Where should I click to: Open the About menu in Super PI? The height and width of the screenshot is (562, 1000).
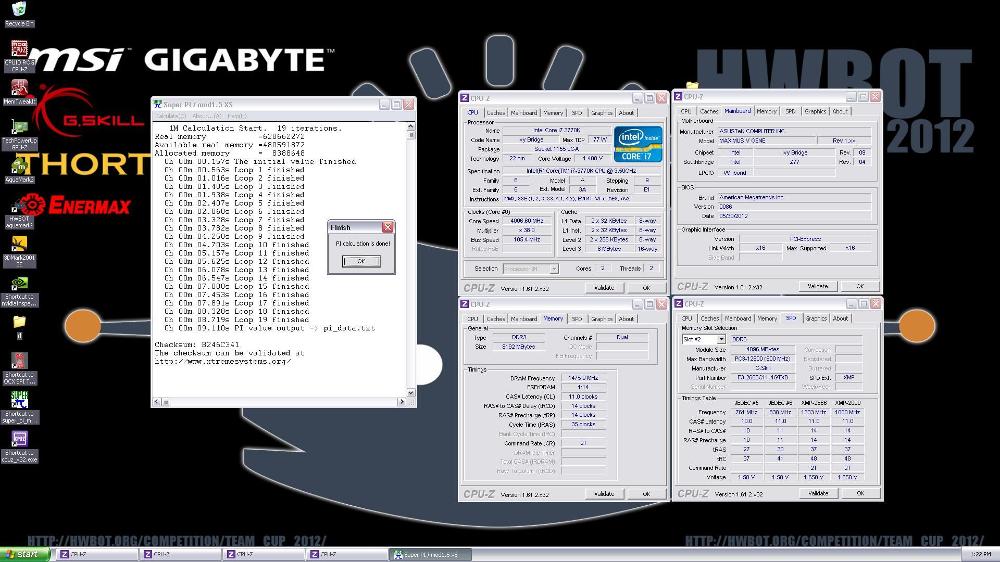[x=205, y=116]
